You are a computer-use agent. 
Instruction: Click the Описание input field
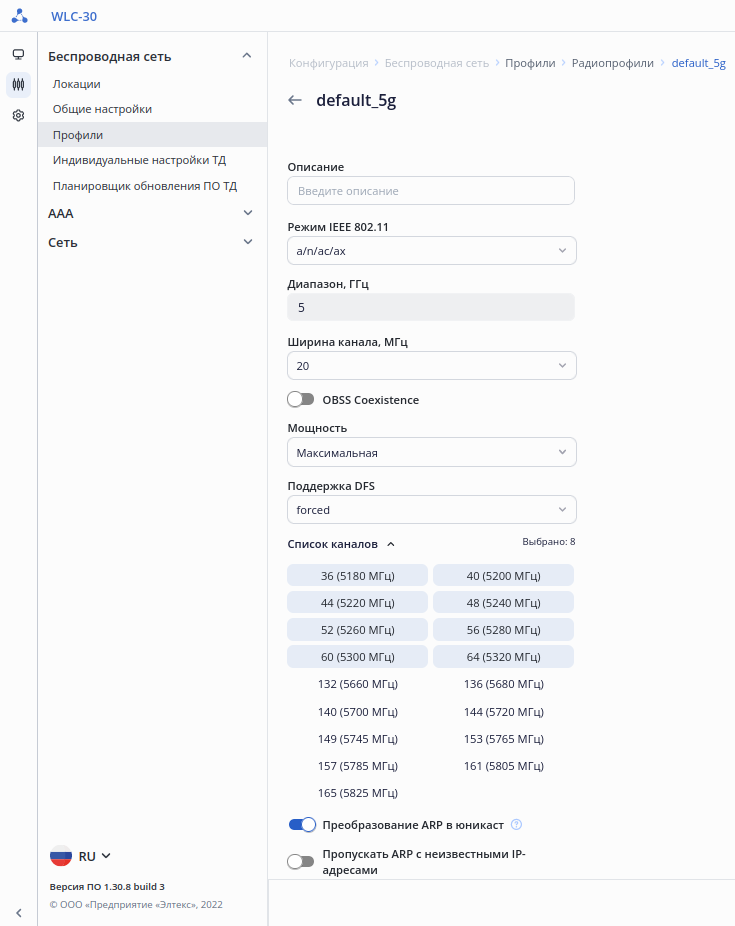431,191
